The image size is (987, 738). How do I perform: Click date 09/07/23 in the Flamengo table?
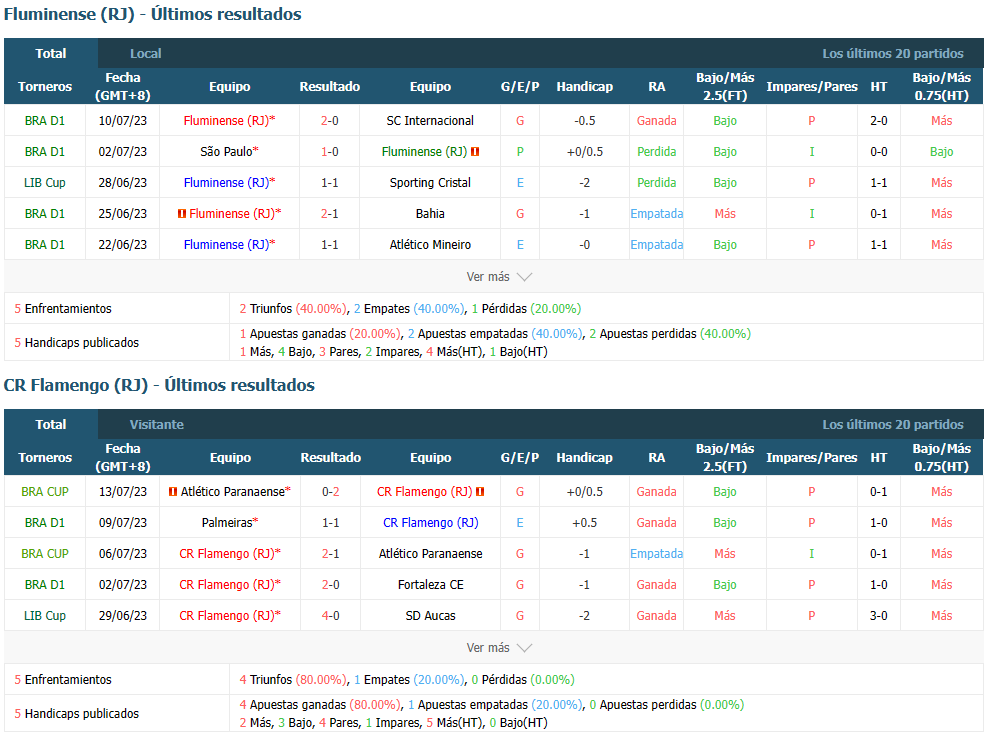[x=123, y=523]
